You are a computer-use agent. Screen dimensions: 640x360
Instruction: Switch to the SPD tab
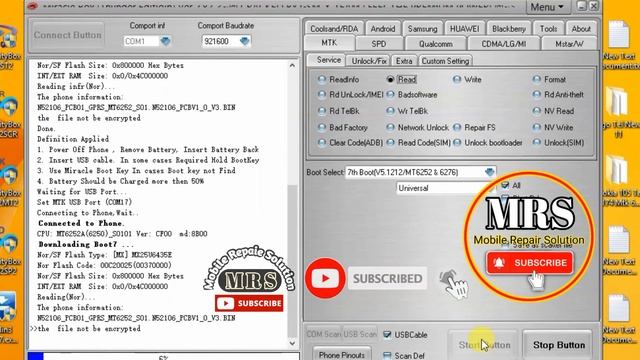click(379, 44)
